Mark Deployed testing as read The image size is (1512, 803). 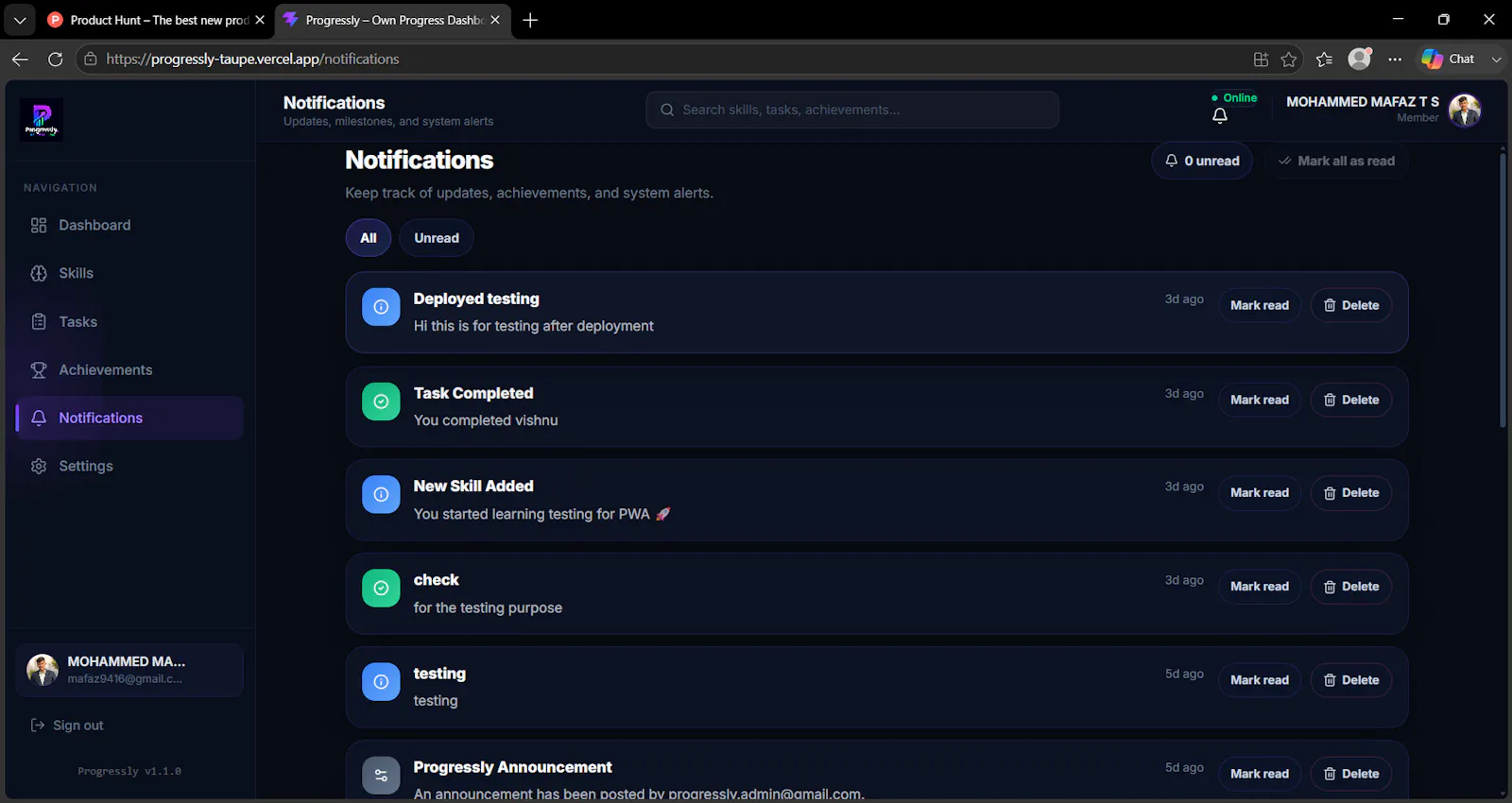[x=1260, y=305]
